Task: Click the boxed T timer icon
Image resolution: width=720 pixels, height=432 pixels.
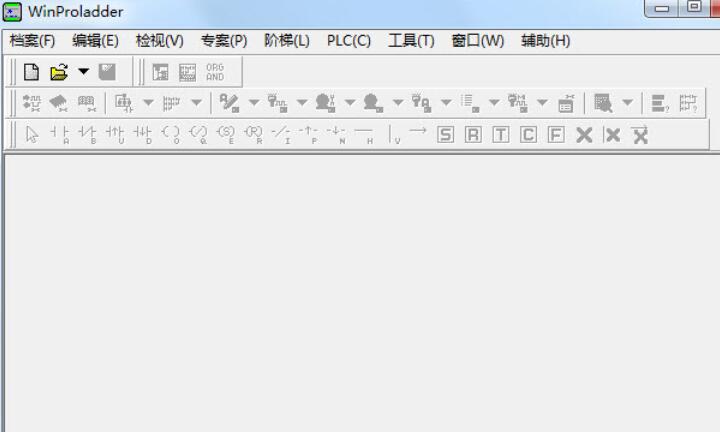Action: 501,135
